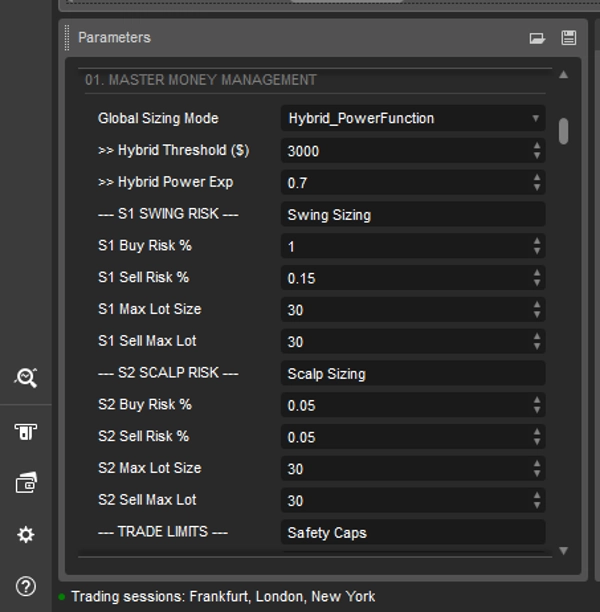Open the Global Sizing Mode dropdown
600x612 pixels.
pos(412,118)
